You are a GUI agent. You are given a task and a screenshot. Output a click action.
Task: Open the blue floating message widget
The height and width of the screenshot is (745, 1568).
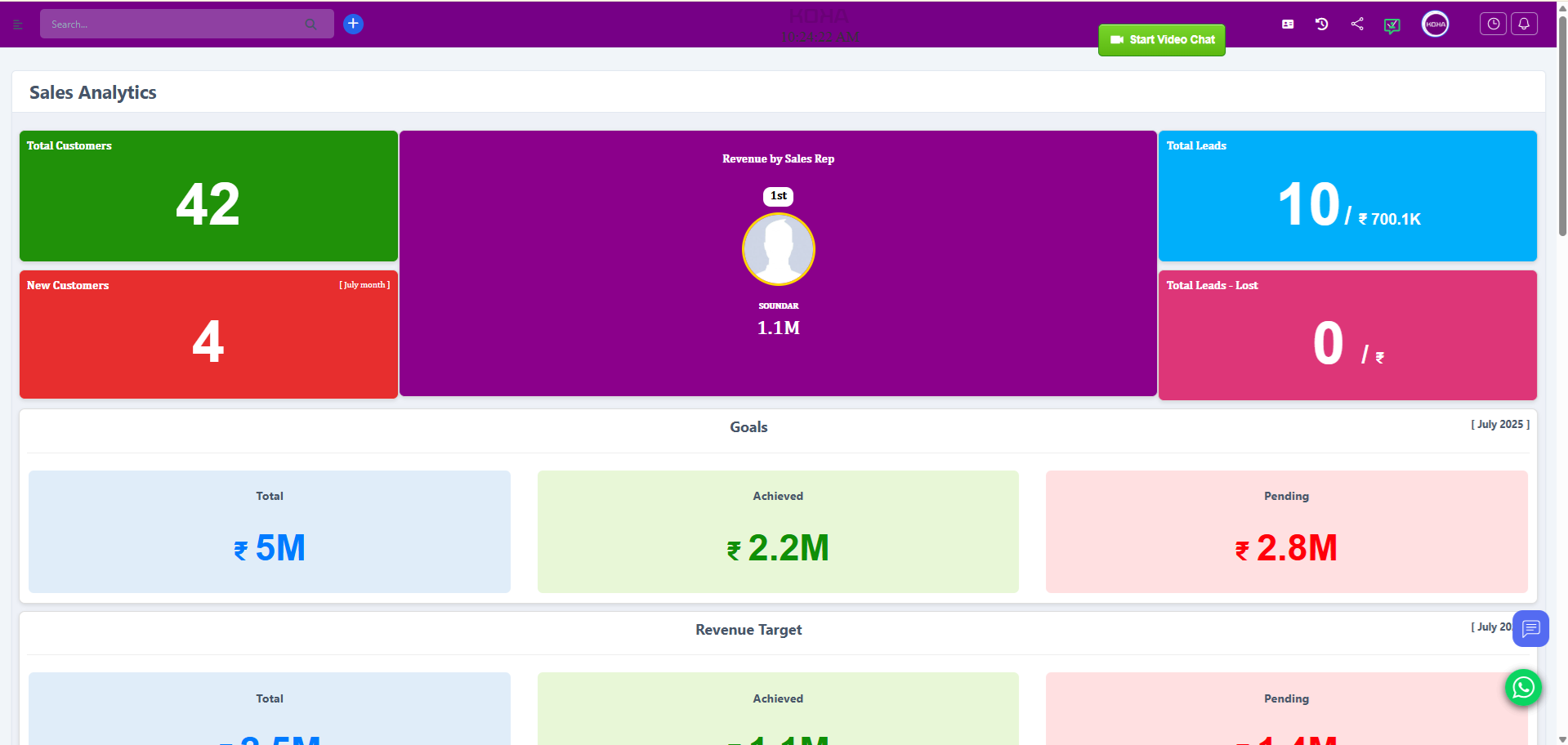click(1530, 628)
